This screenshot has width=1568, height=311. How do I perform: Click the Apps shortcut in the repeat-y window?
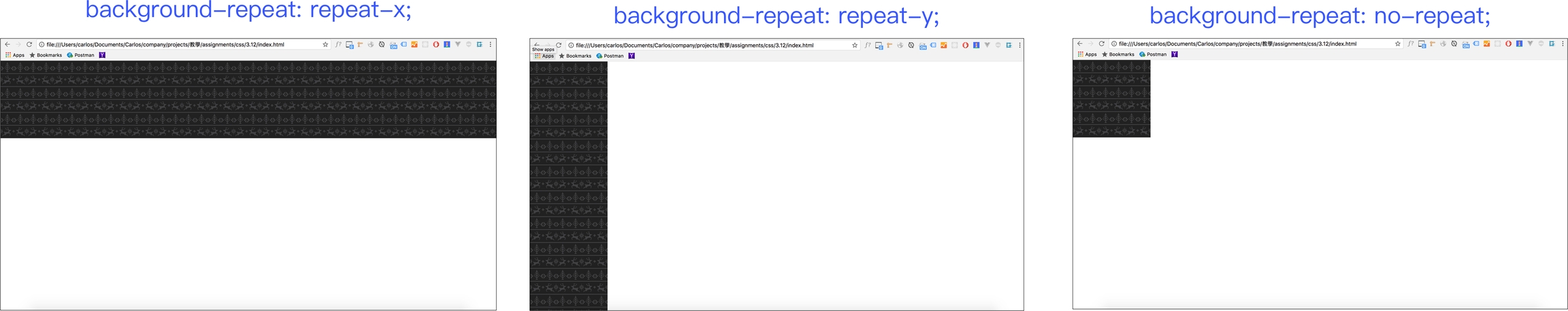pyautogui.click(x=544, y=56)
